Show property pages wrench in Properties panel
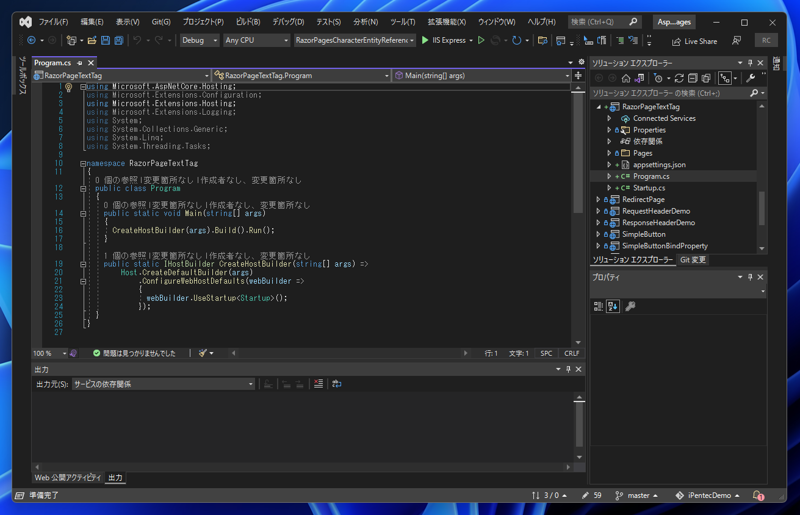800x515 pixels. click(x=630, y=306)
